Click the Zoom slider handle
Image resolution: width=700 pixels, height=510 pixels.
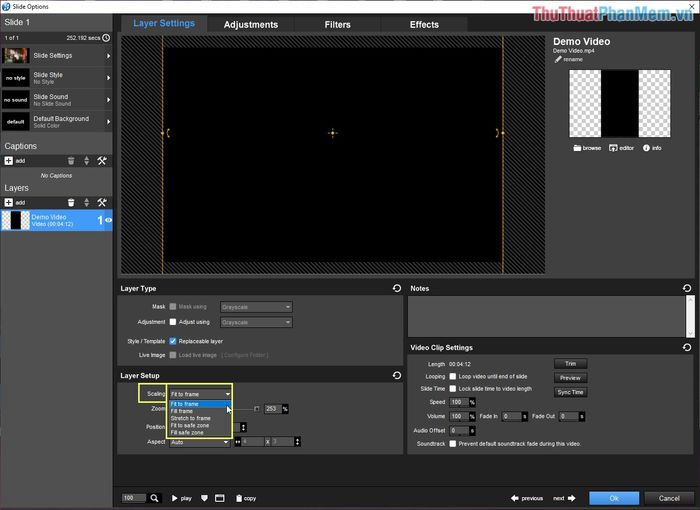257,409
